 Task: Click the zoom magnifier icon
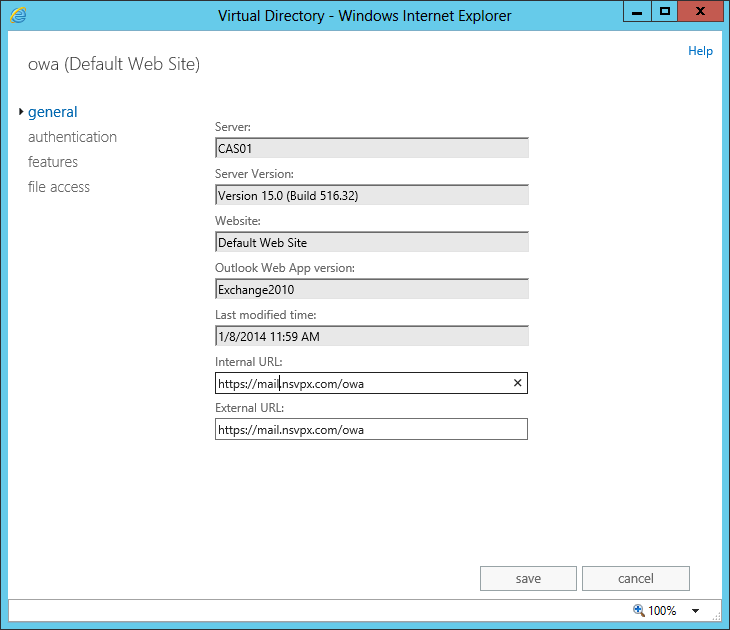point(639,610)
